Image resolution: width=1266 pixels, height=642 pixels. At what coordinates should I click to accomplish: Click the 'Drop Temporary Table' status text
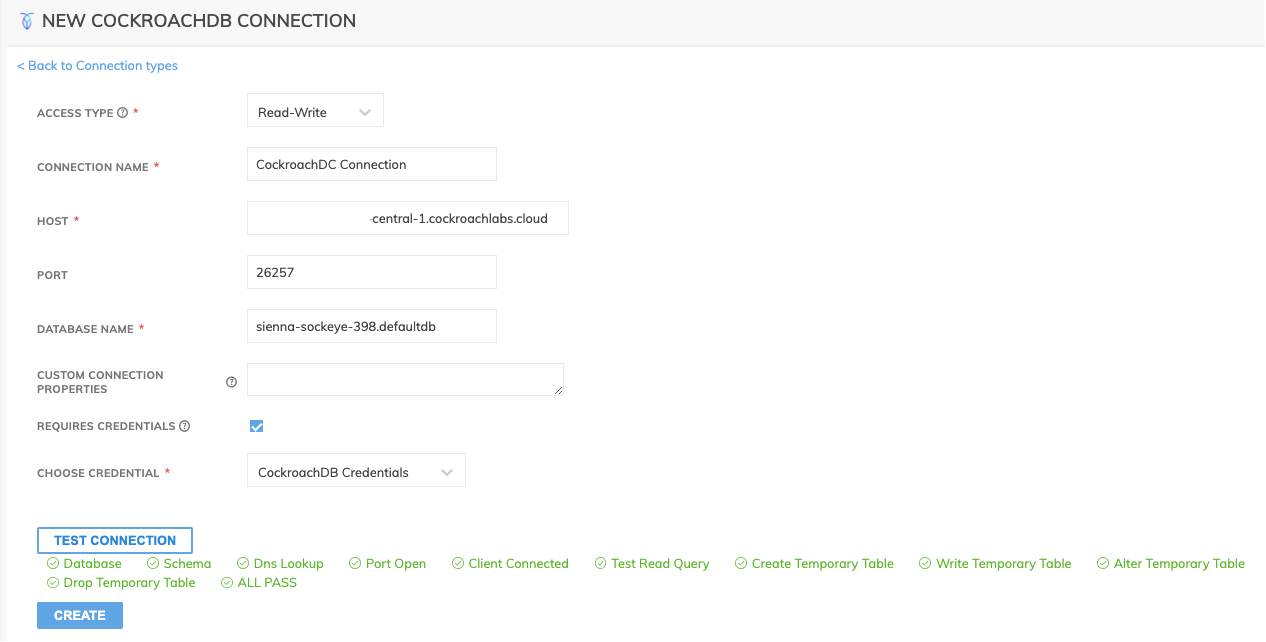pos(129,583)
